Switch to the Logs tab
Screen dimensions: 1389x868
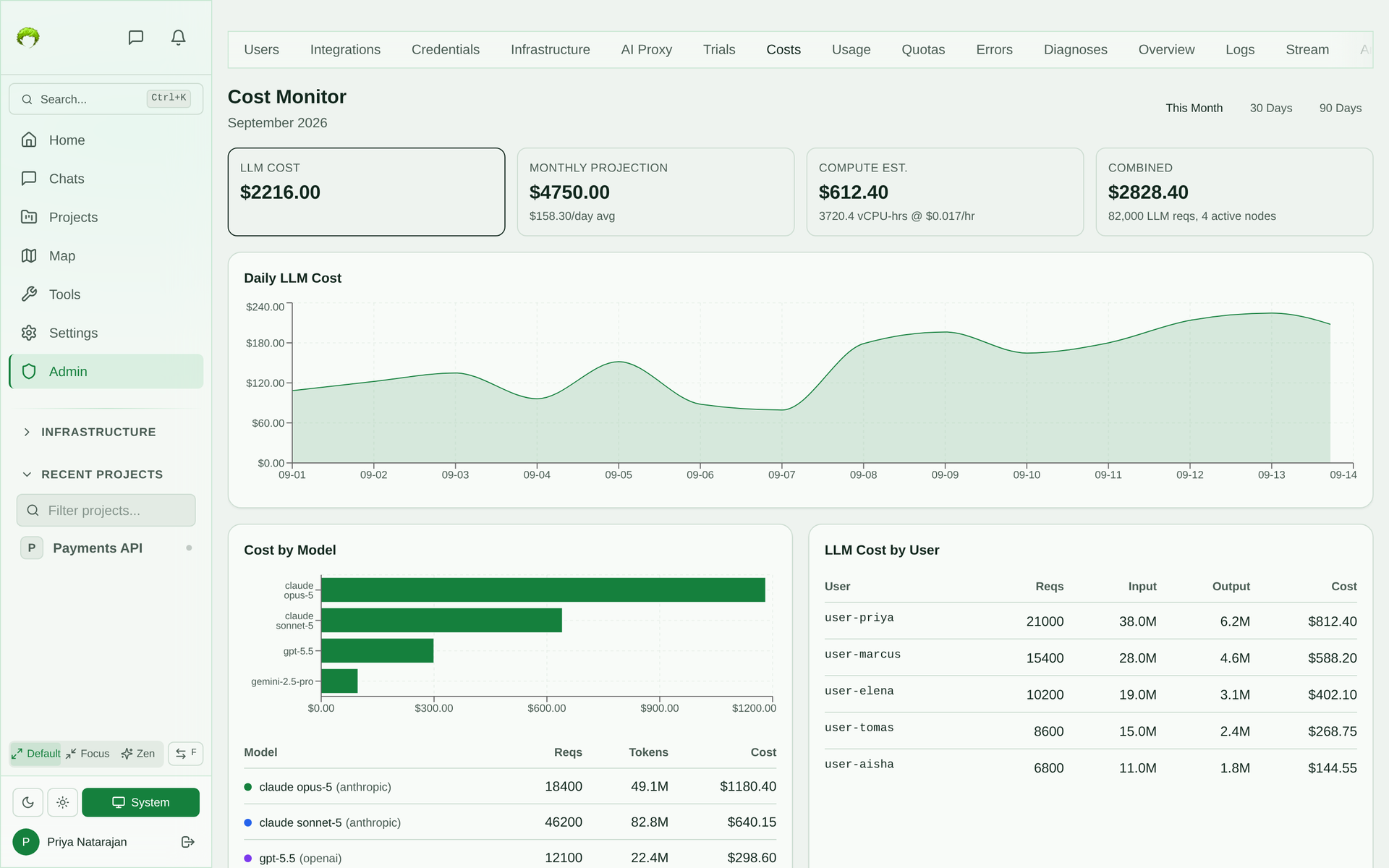[1240, 50]
